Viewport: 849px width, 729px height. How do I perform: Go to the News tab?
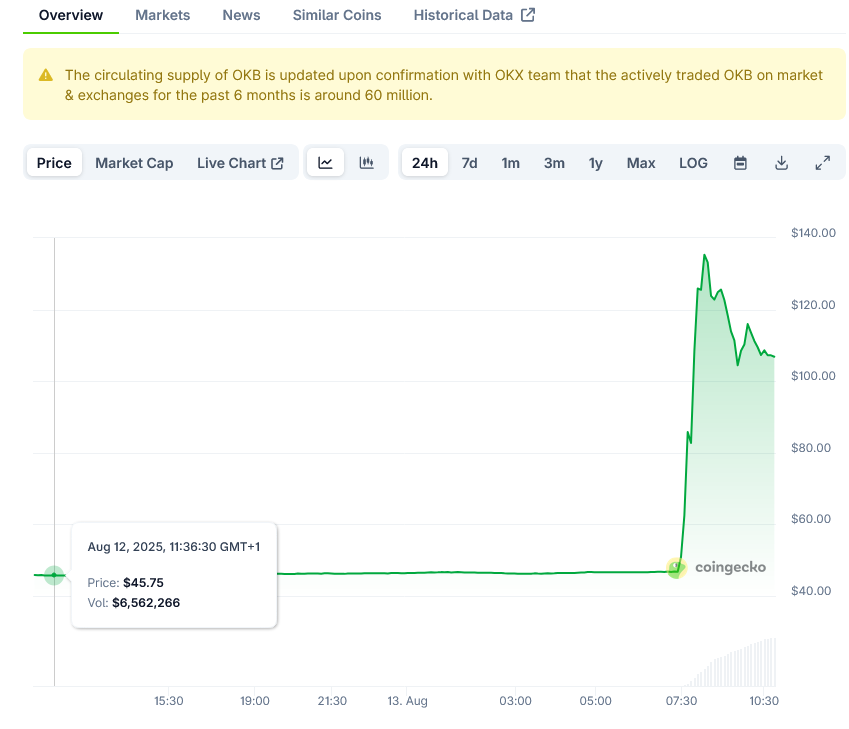(241, 15)
